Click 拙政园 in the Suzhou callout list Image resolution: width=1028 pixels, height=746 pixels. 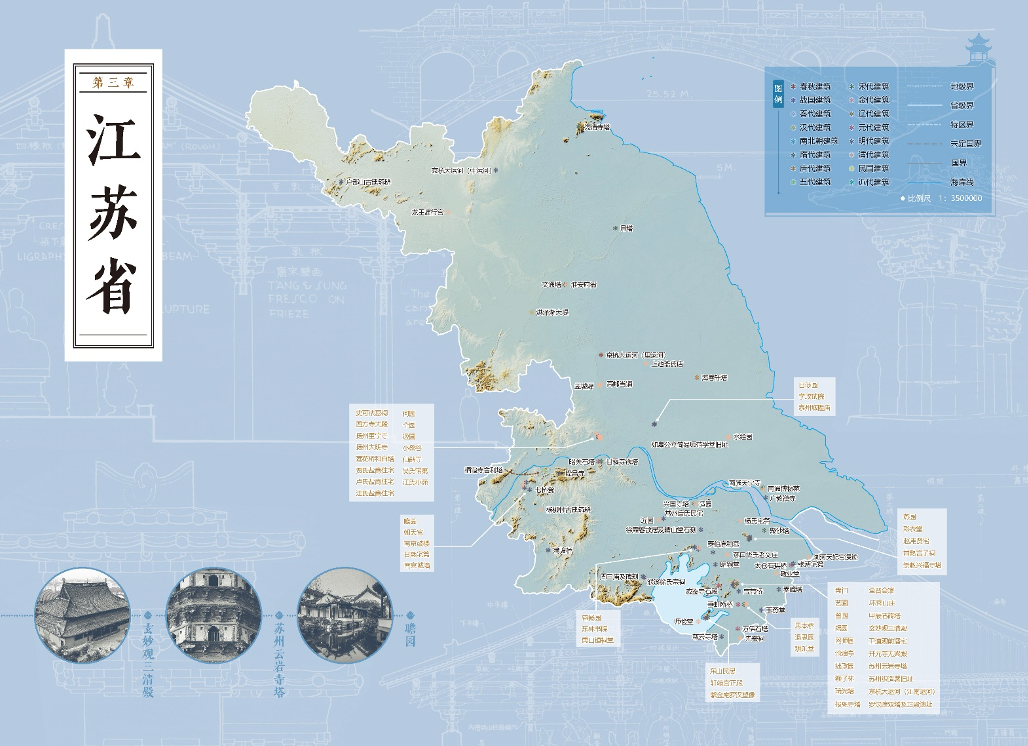point(844,666)
